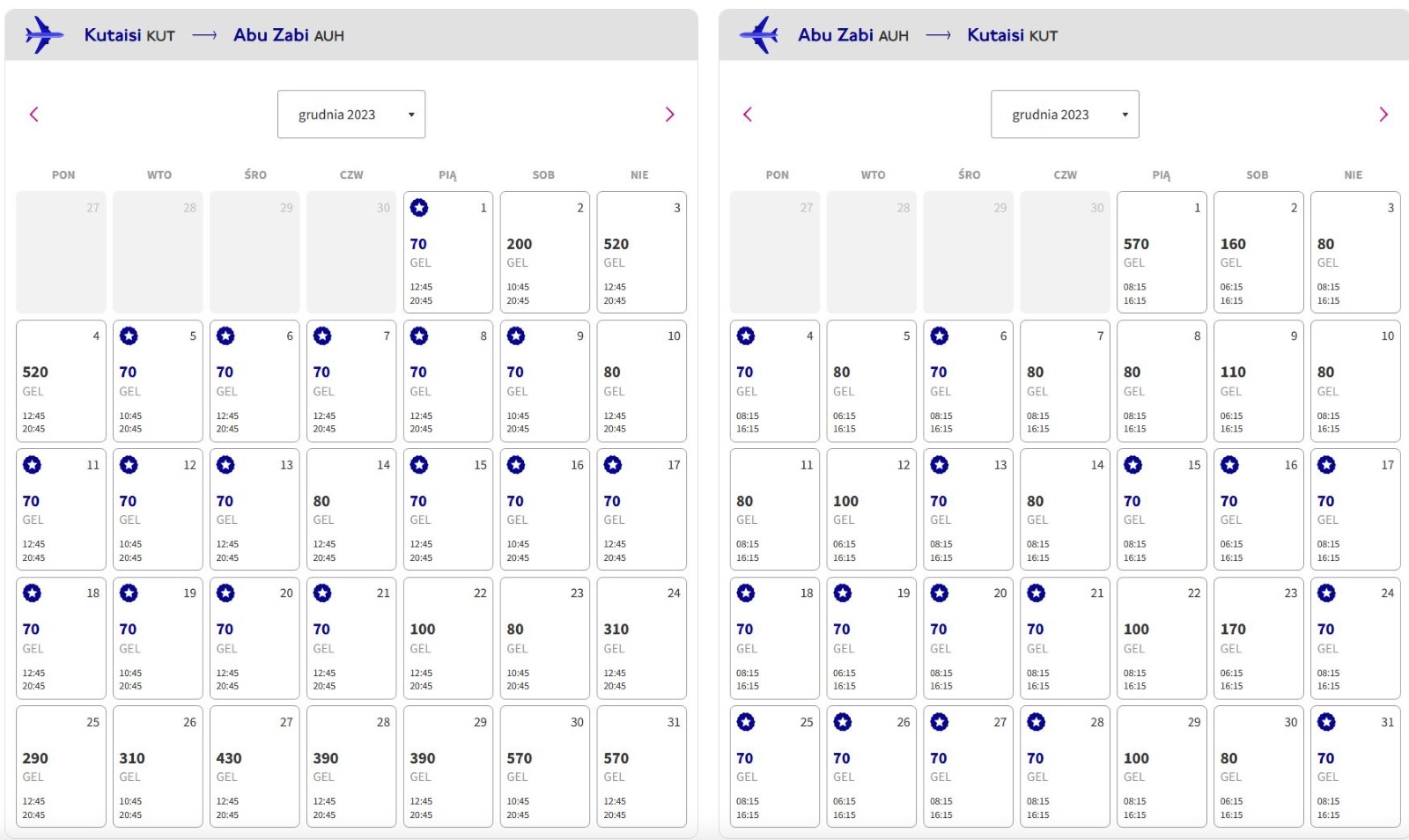Click the discount star badge on return December 13
The height and width of the screenshot is (840, 1409).
pos(940,465)
